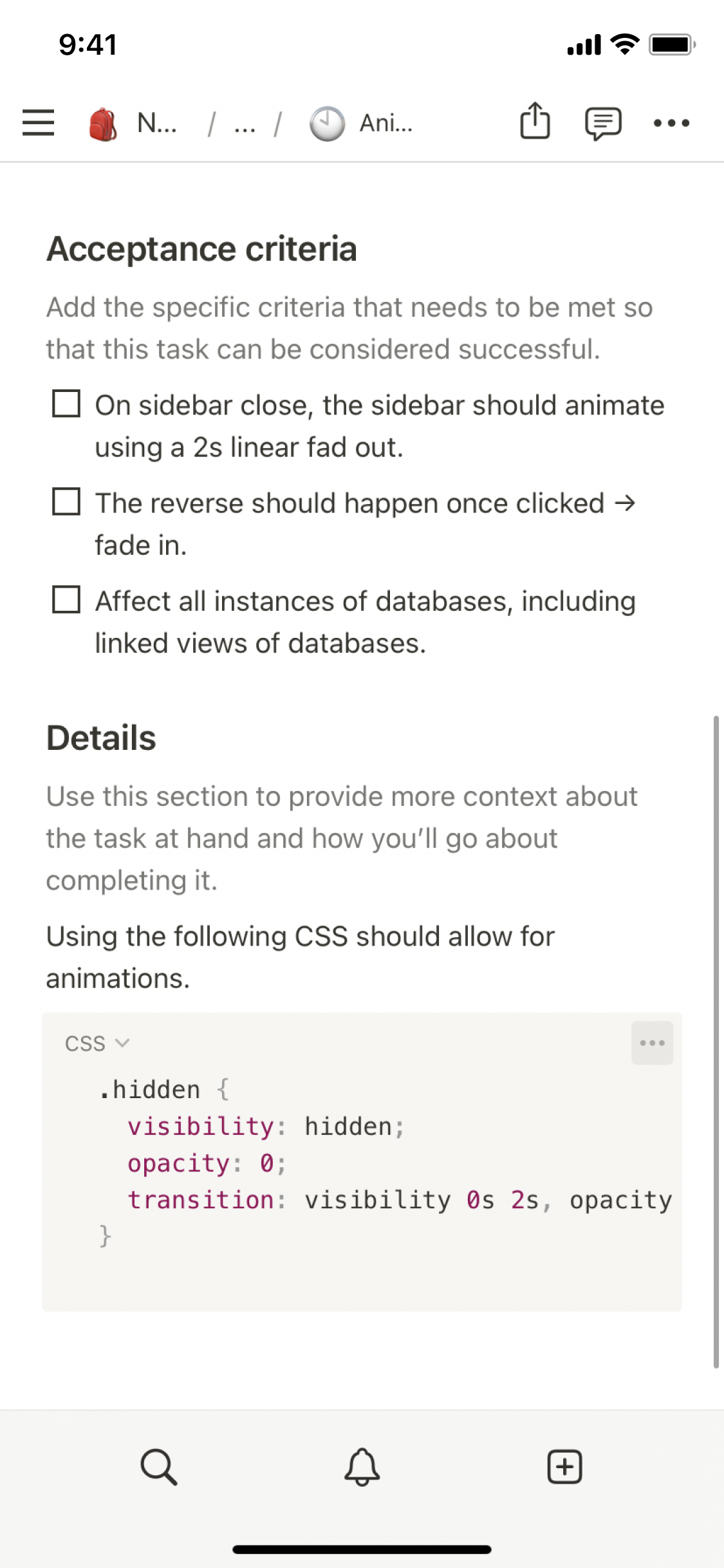The height and width of the screenshot is (1568, 724).
Task: Check the affect all databases criterion
Action: [66, 600]
